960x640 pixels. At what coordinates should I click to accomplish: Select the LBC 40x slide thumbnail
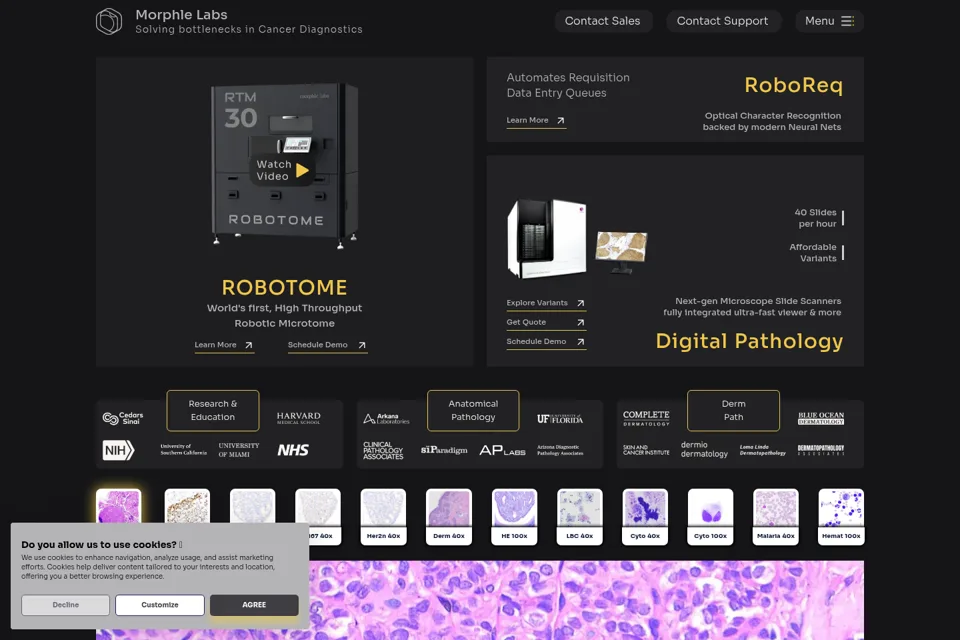click(580, 516)
